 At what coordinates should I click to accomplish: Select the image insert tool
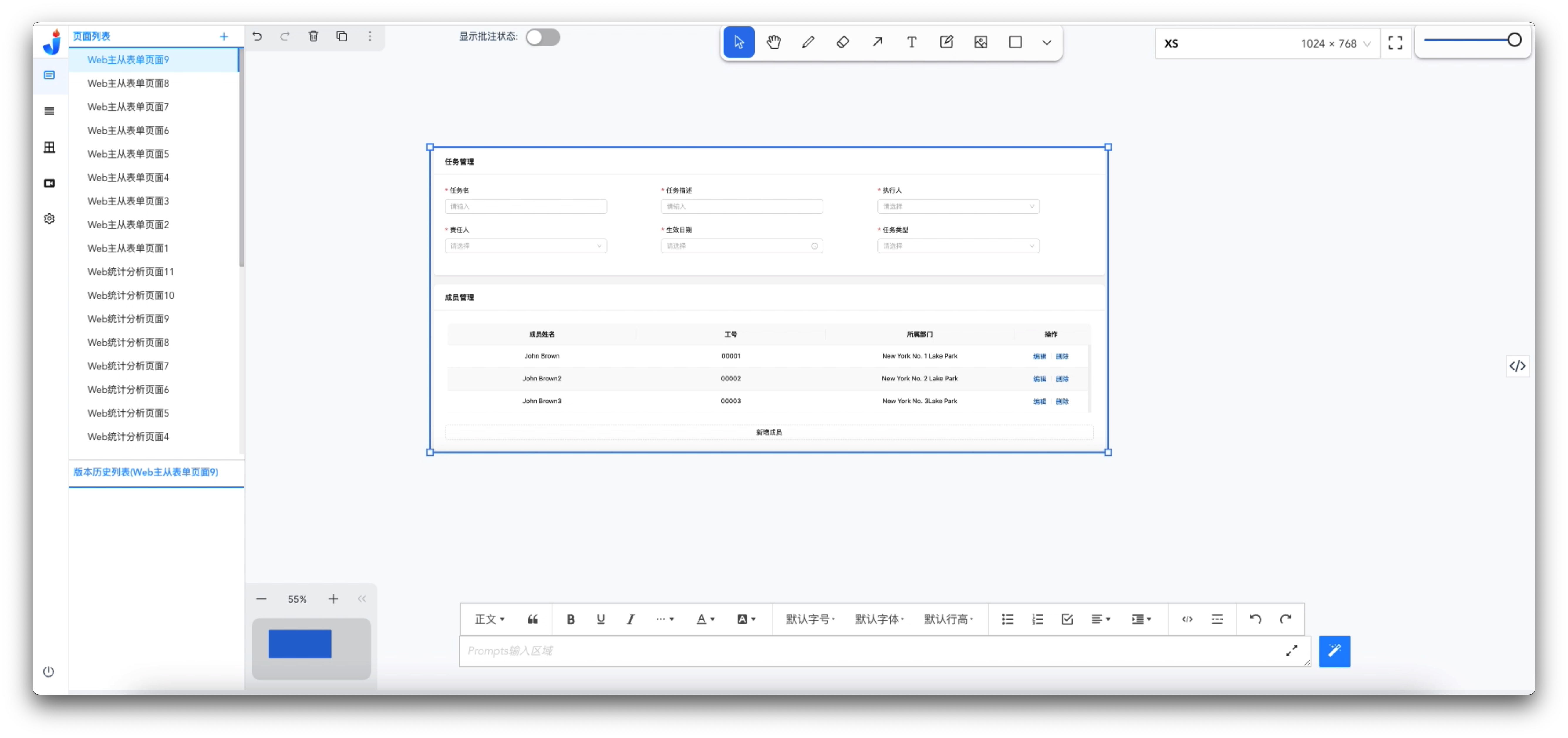click(981, 42)
